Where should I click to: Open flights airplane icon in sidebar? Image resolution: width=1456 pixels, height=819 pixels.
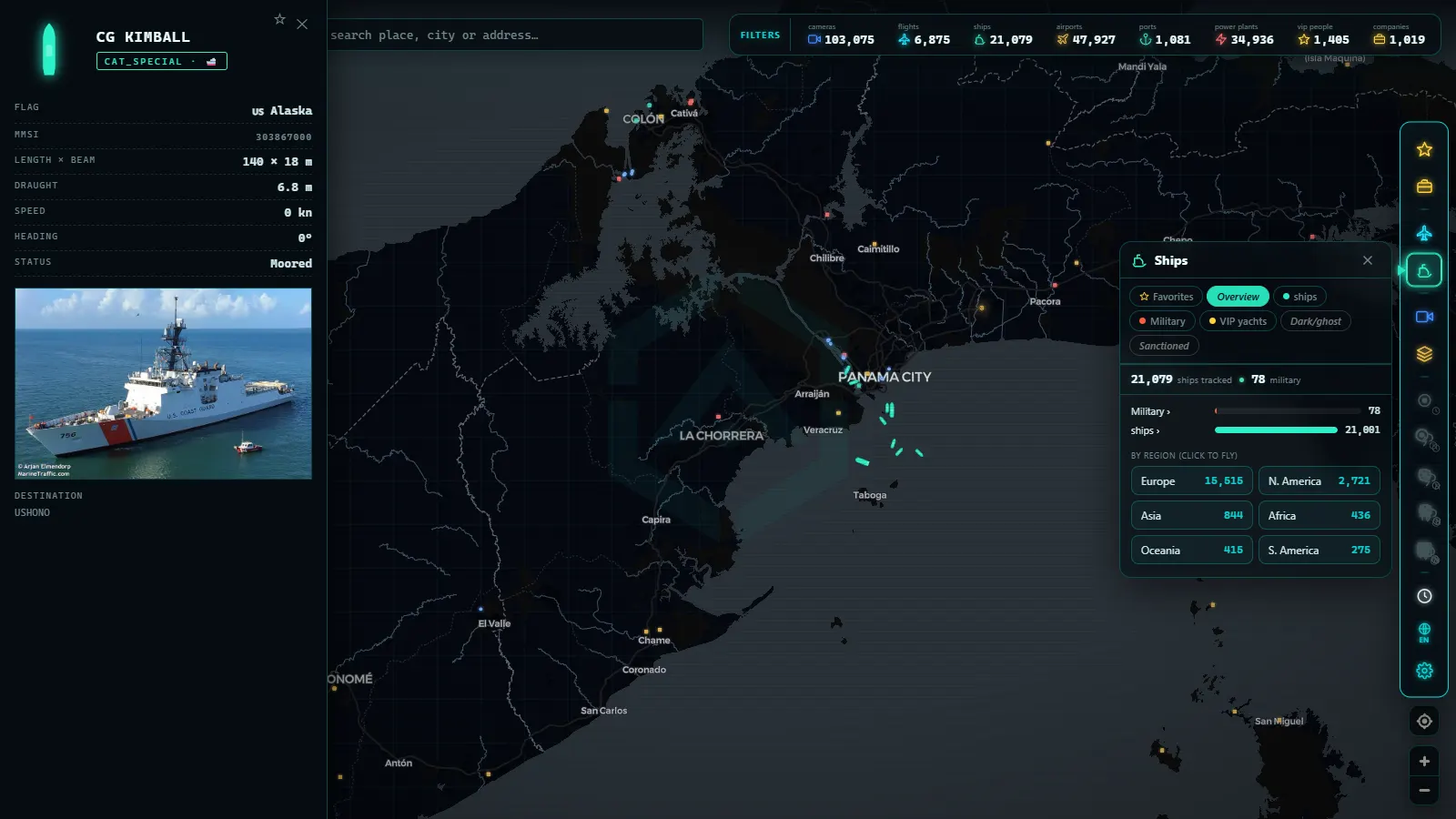click(1424, 233)
